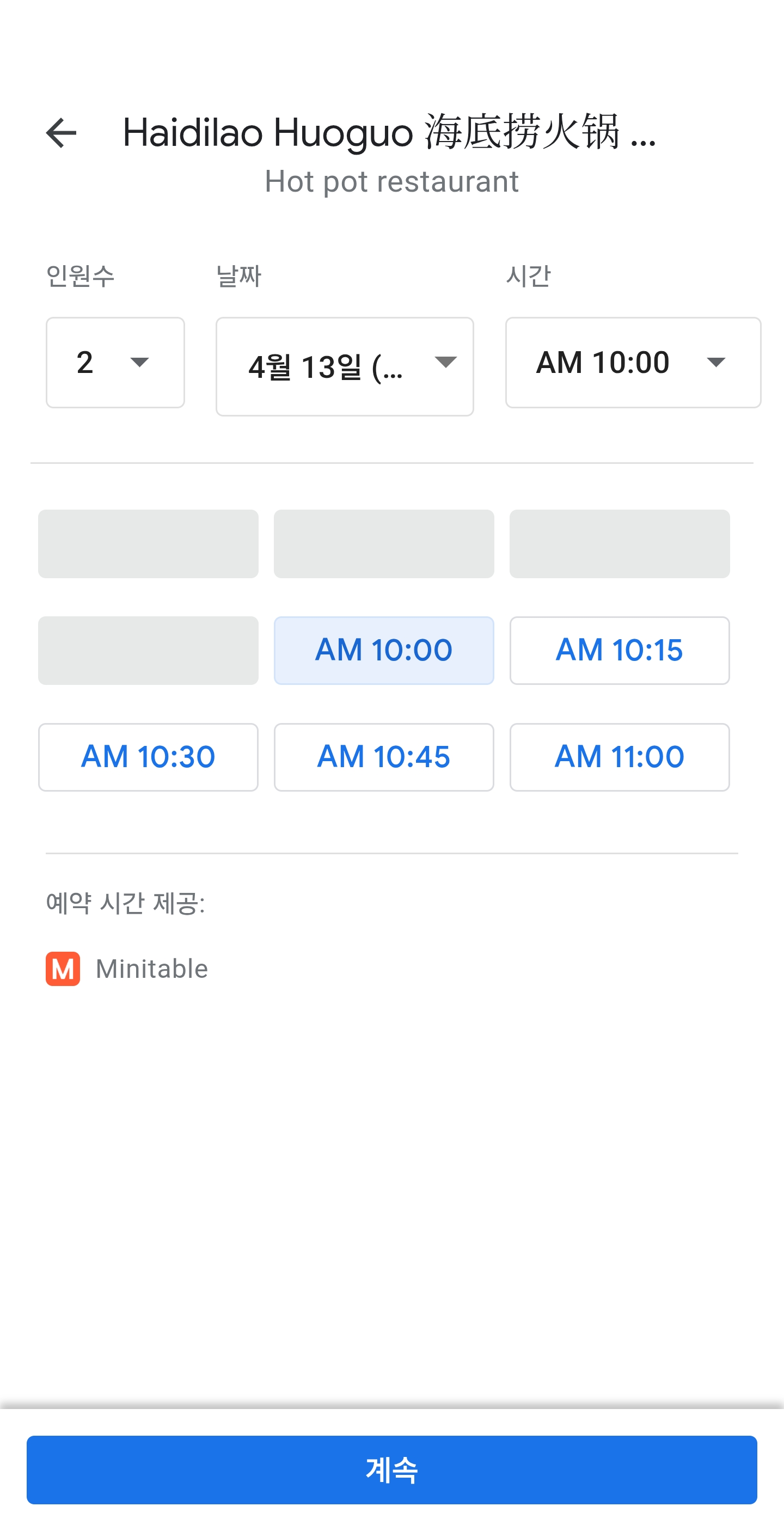Tap the Haidilao Huoguo restaurant title
Screen dimensions: 784x1531
(389, 132)
